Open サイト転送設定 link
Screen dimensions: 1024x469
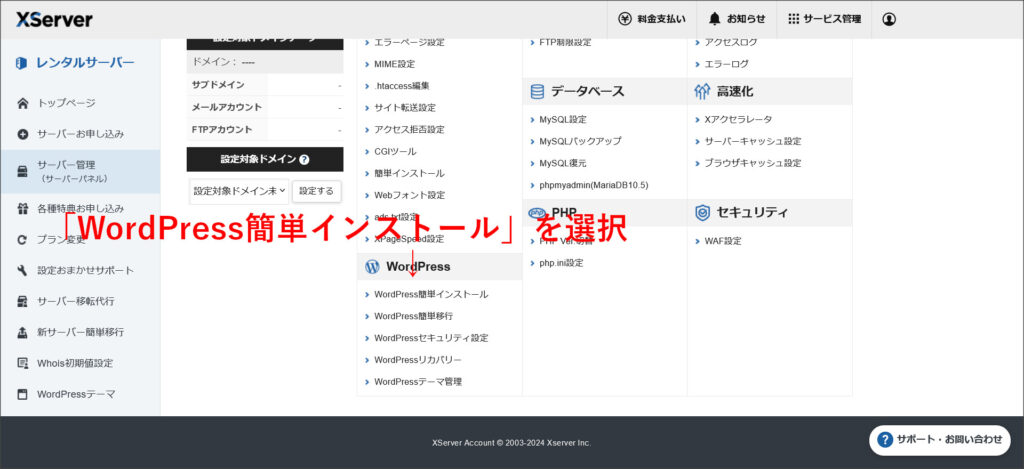pos(405,108)
